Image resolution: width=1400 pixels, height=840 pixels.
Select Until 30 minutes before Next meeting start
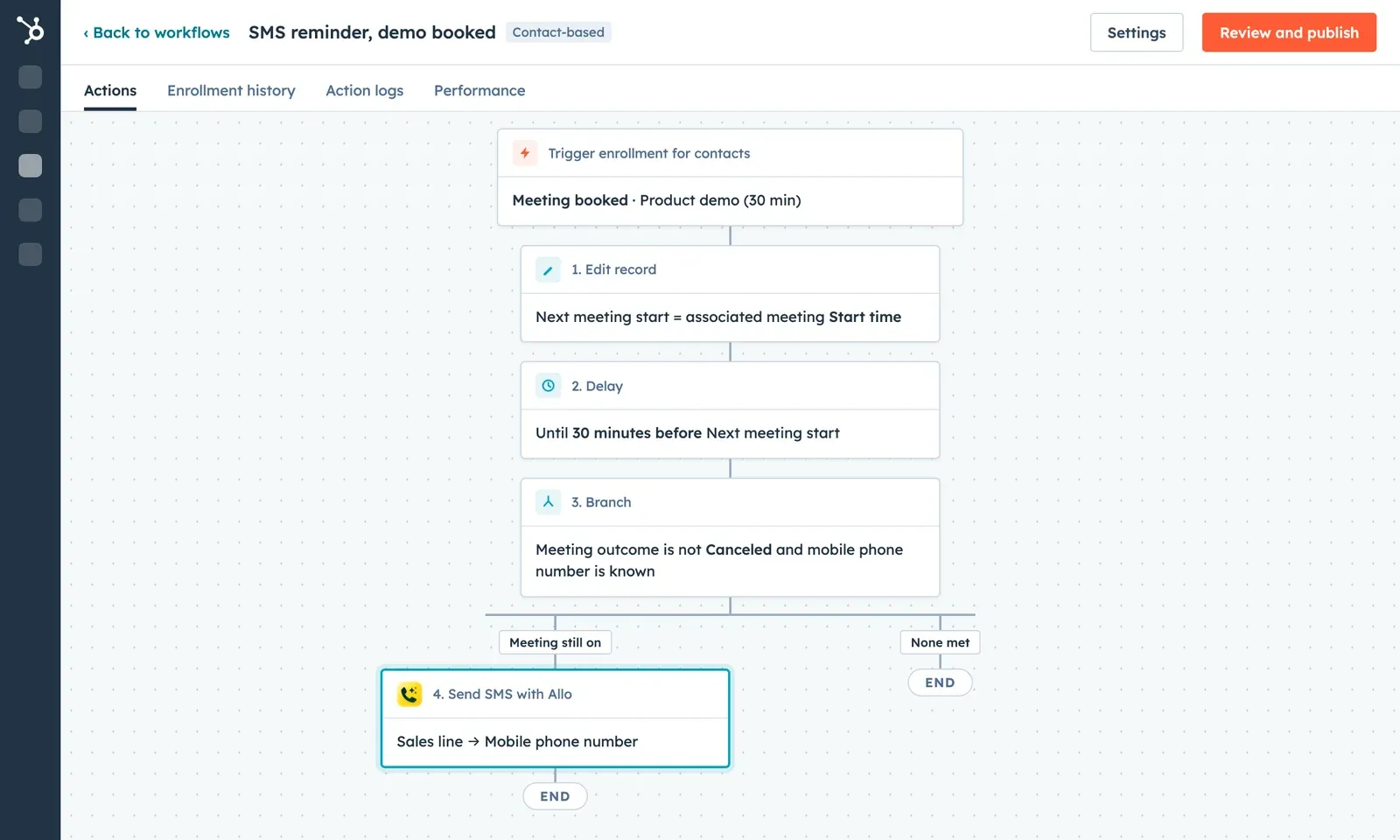click(688, 433)
